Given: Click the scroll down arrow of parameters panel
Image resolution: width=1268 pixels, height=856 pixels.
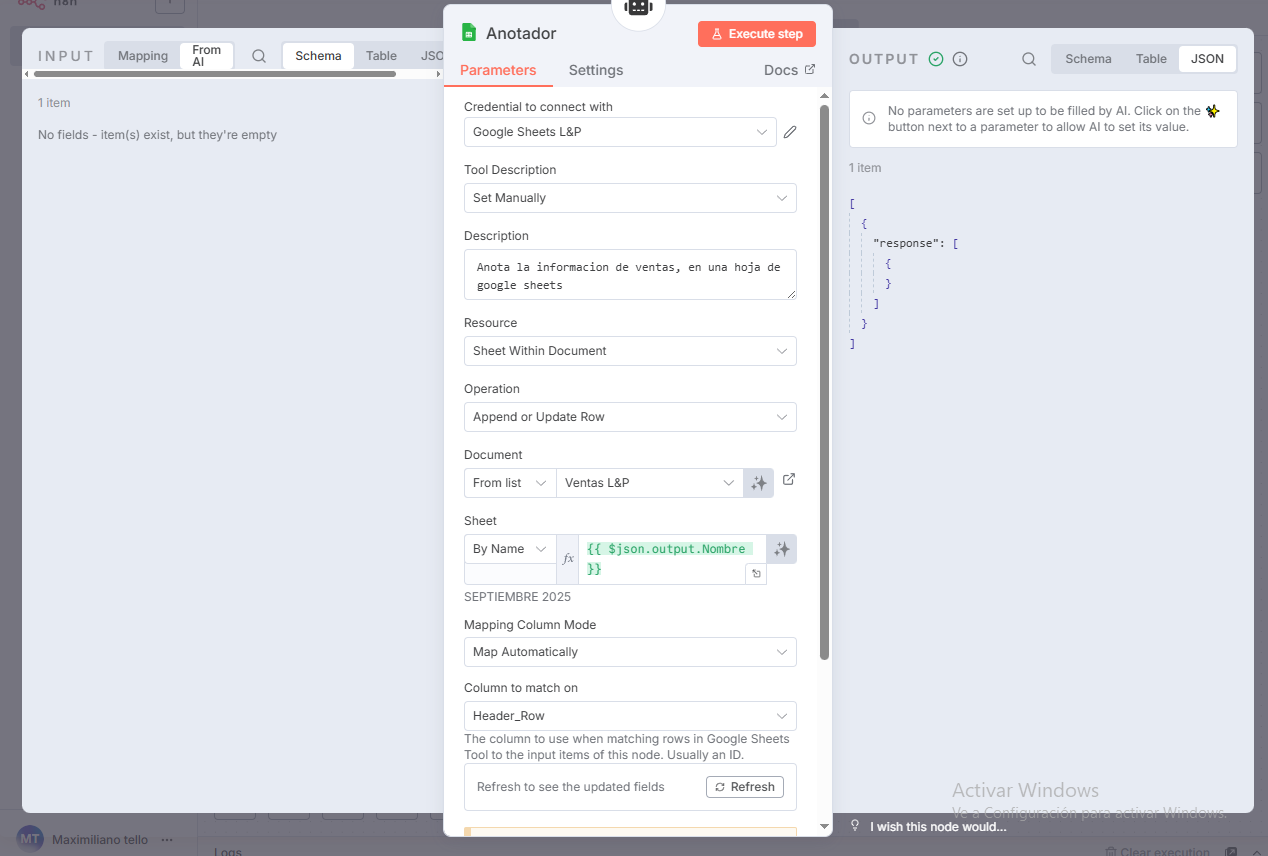Looking at the screenshot, I should [x=824, y=826].
